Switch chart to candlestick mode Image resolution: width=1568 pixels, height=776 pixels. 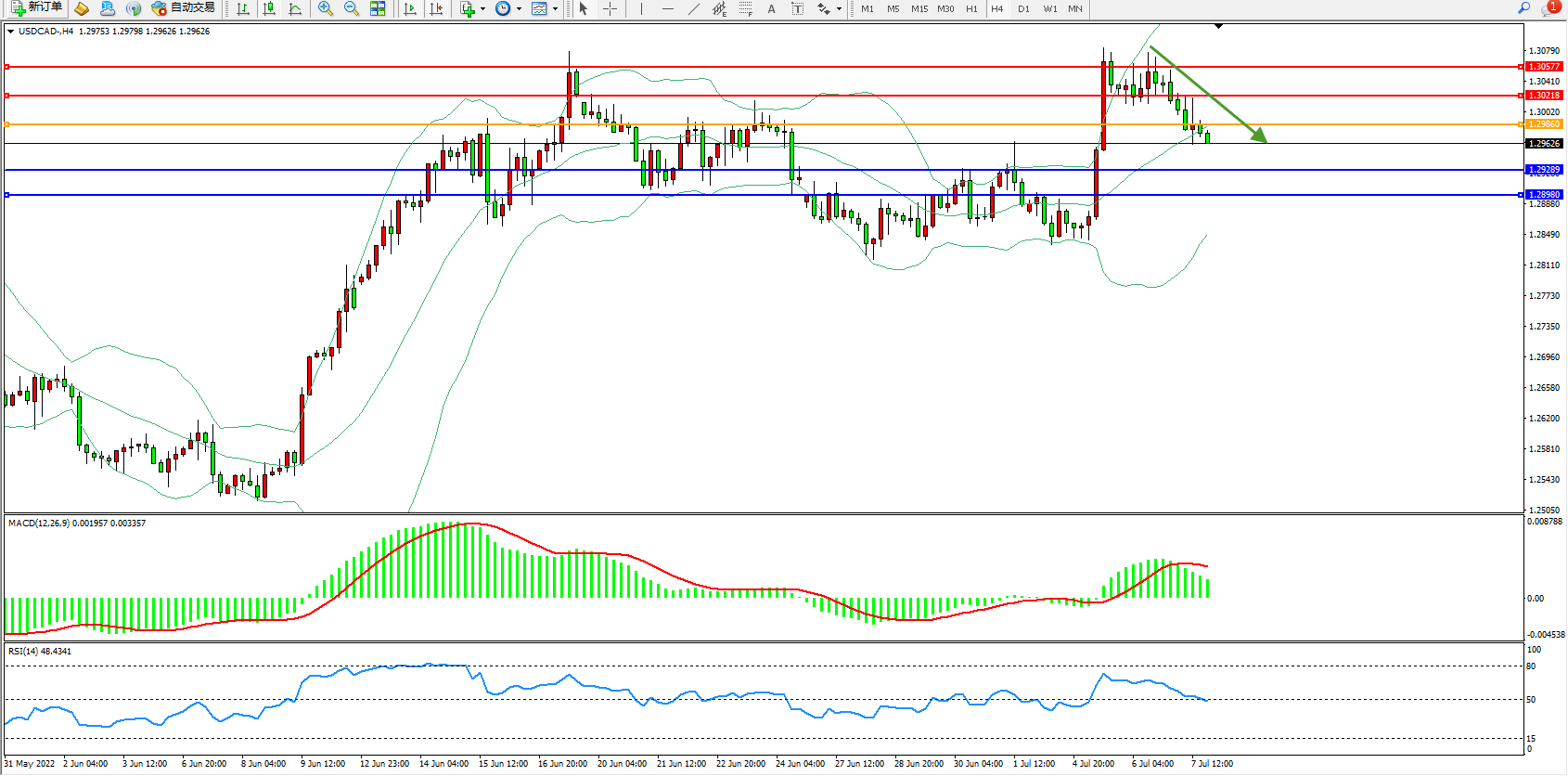click(x=269, y=8)
